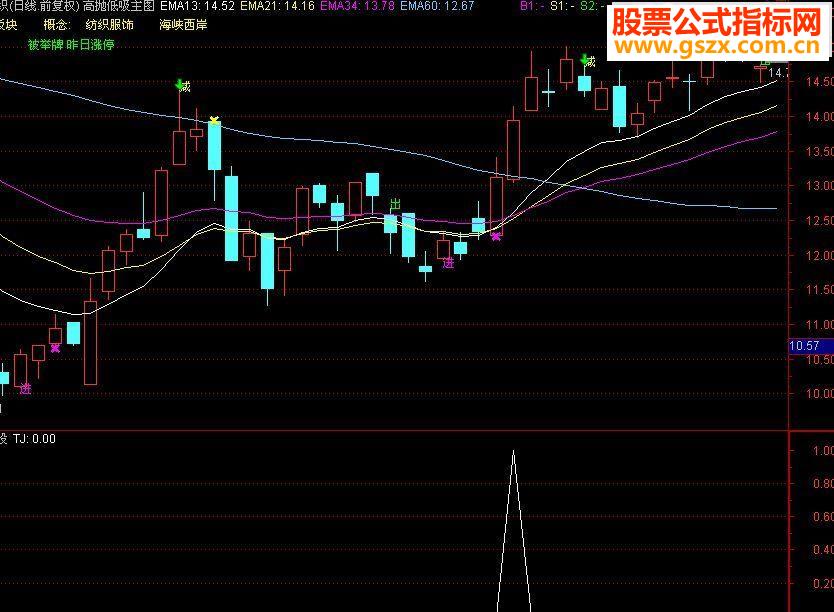Click the 概念: label
The width and height of the screenshot is (834, 612).
pyautogui.click(x=57, y=24)
